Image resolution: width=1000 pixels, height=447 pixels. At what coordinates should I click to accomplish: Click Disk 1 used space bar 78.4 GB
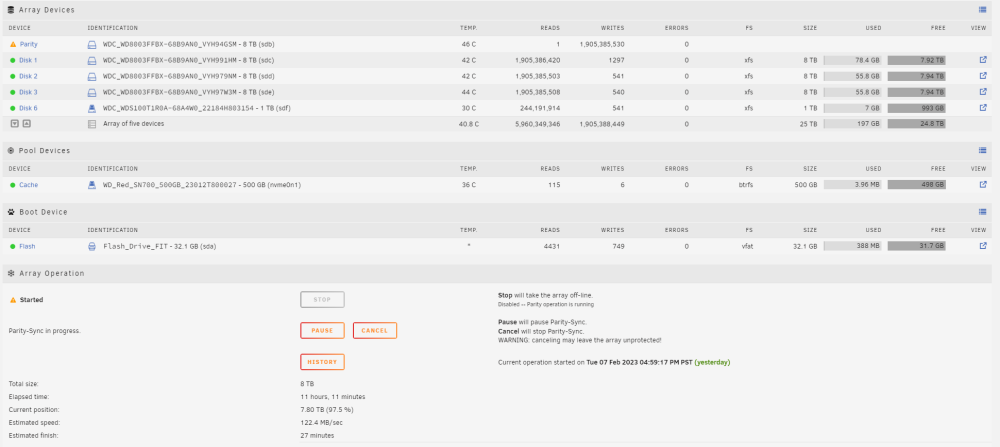853,61
